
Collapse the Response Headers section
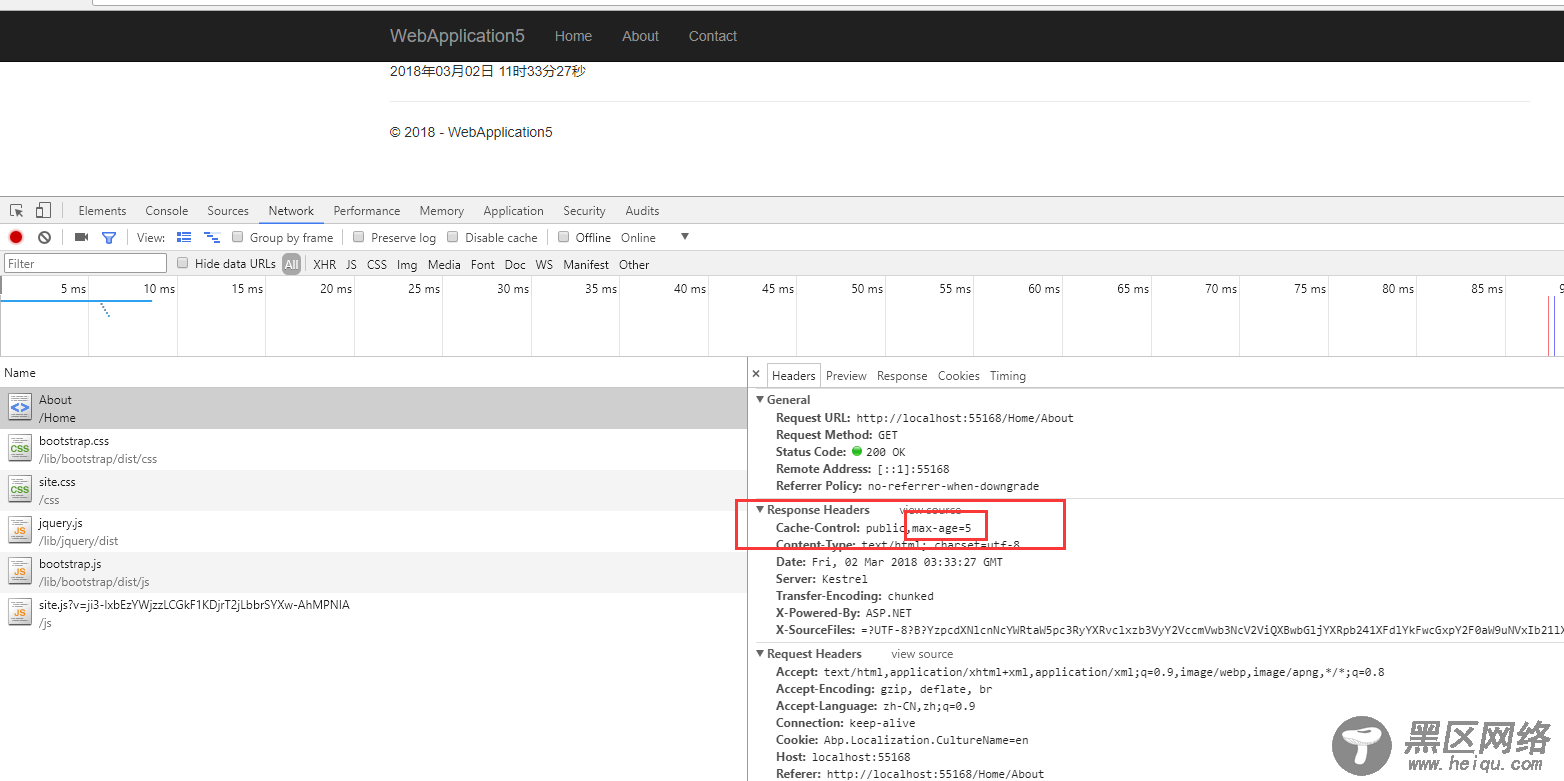760,510
